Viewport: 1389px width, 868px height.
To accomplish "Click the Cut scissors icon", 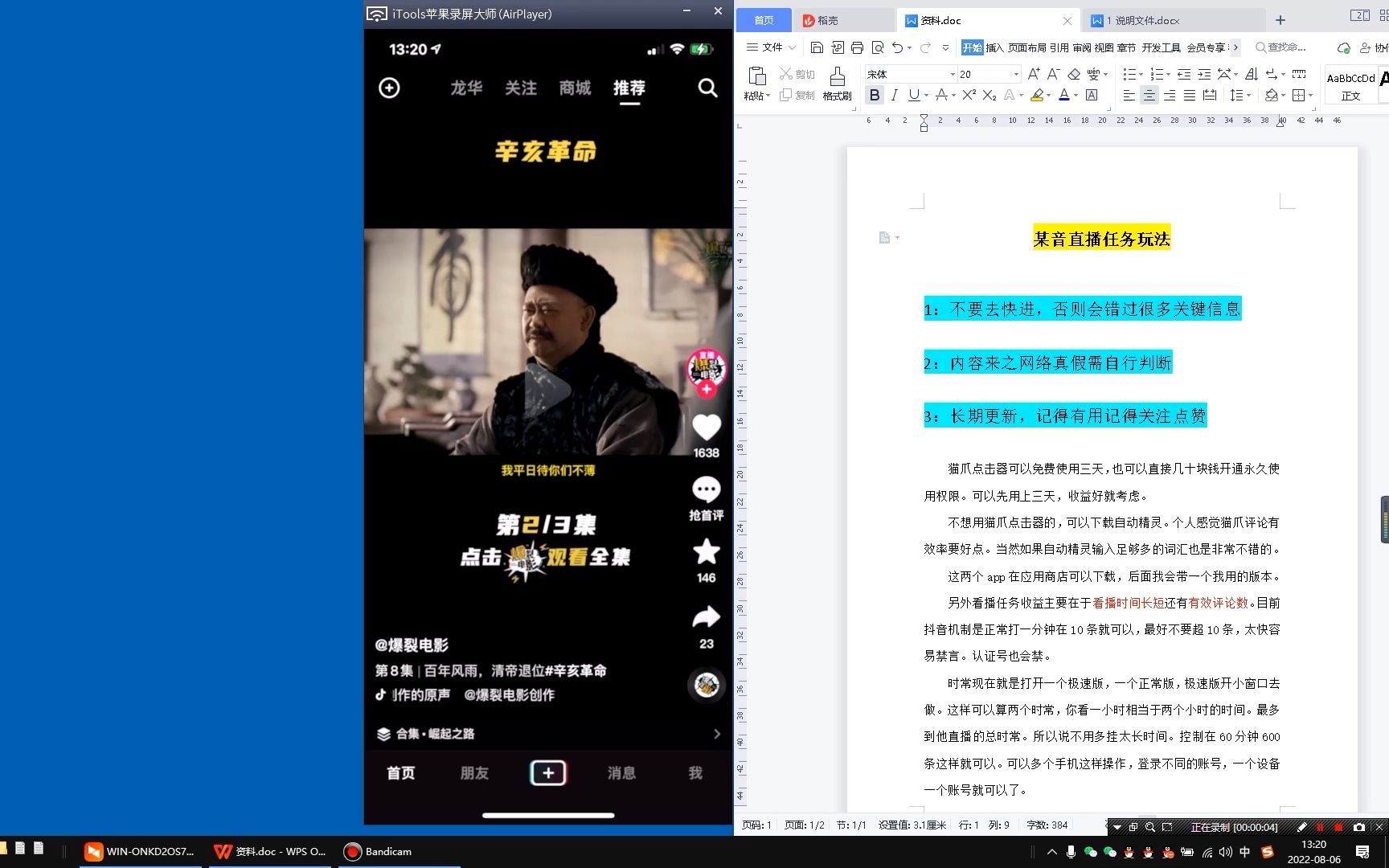I will point(786,74).
